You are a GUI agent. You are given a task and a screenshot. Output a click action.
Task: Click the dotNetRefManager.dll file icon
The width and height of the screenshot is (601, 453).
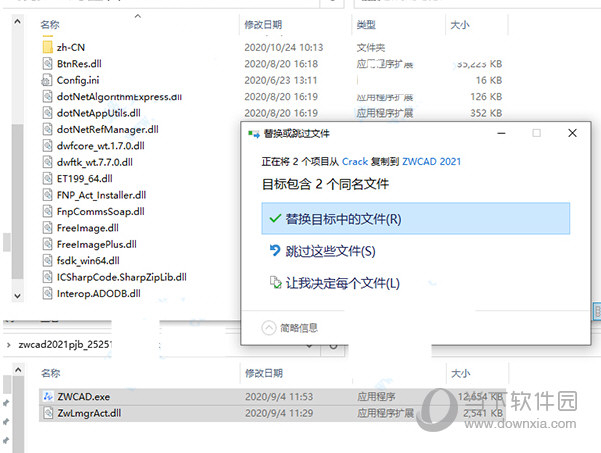click(x=48, y=130)
